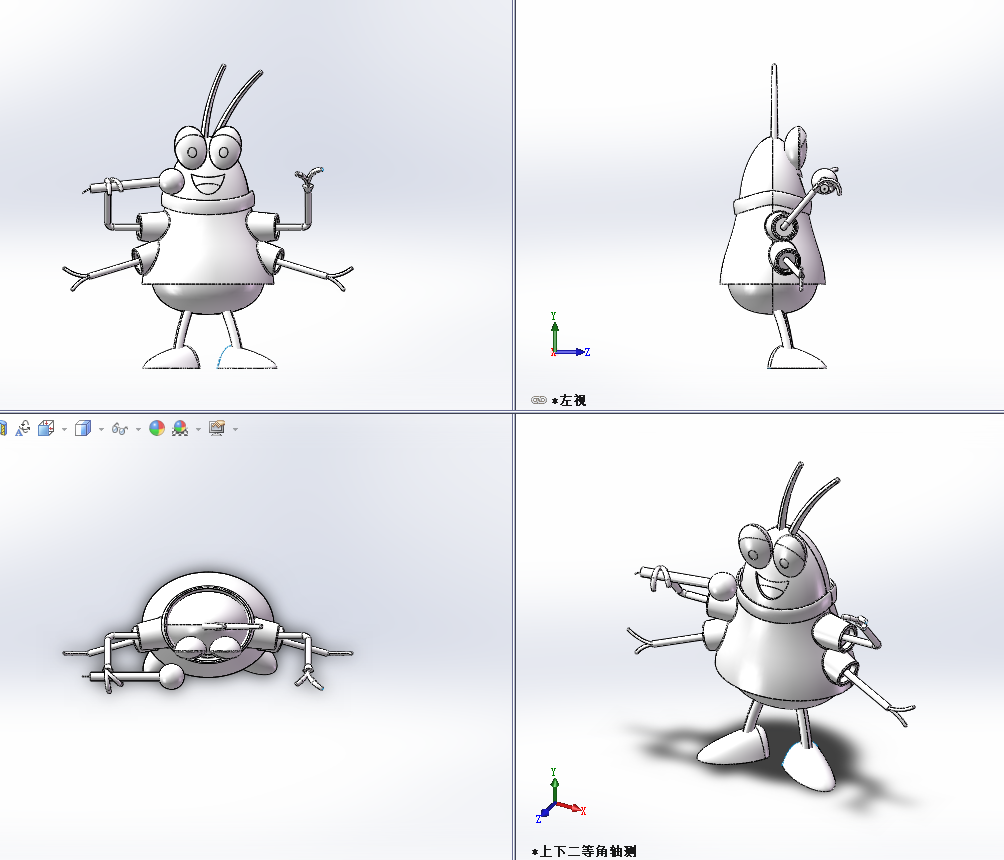Click the *上下二等角轴测 viewport label
1004x860 pixels.
(x=584, y=851)
